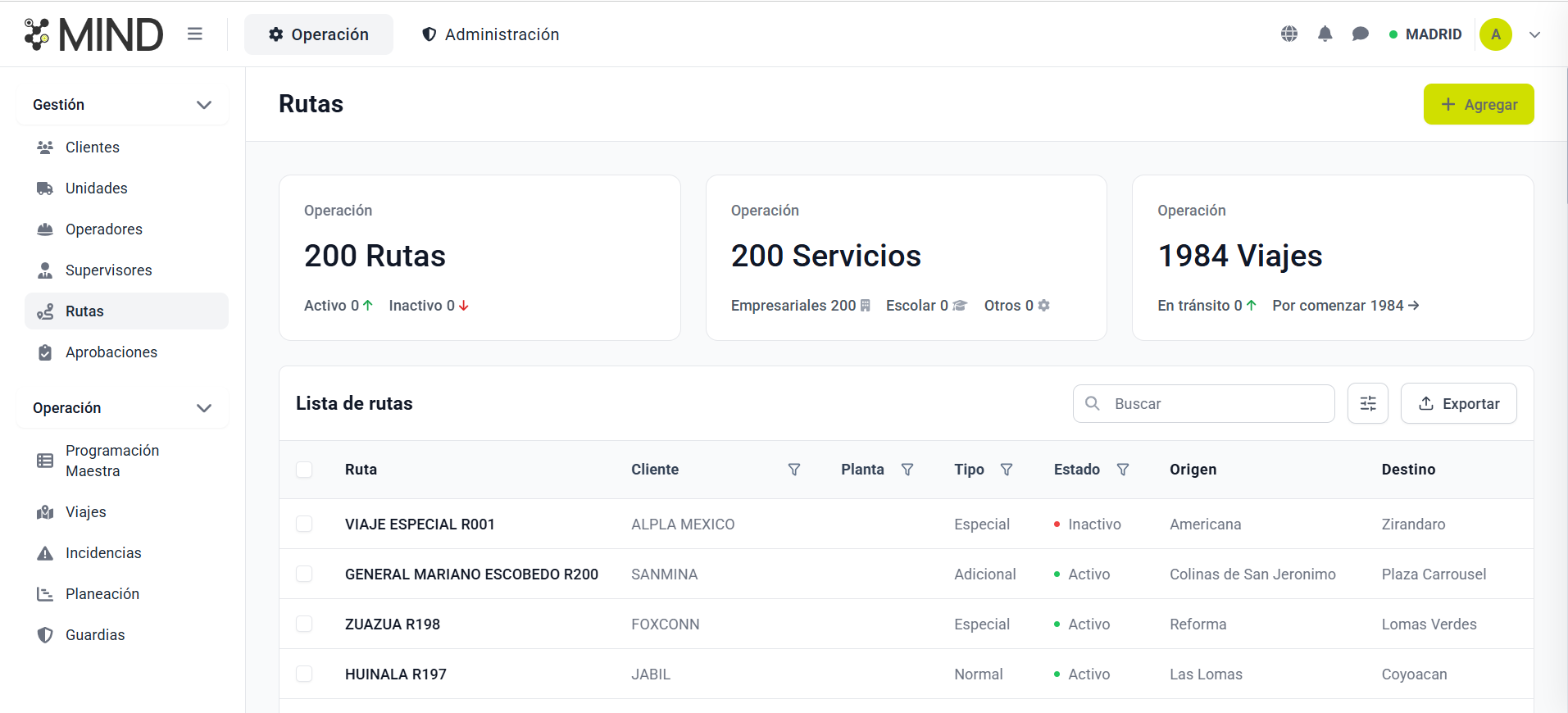Image resolution: width=1568 pixels, height=713 pixels.
Task: Click the Buscar search field
Action: click(x=1204, y=403)
